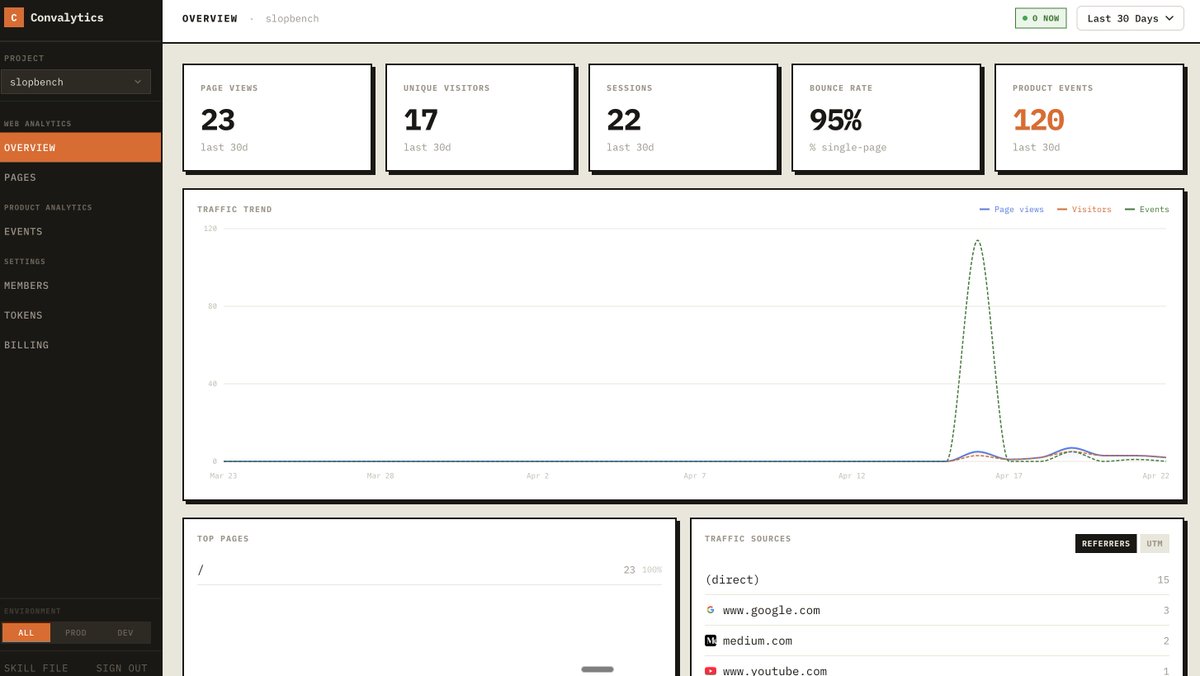Open the Overview section in sidebar
1200x676 pixels.
pyautogui.click(x=80, y=148)
